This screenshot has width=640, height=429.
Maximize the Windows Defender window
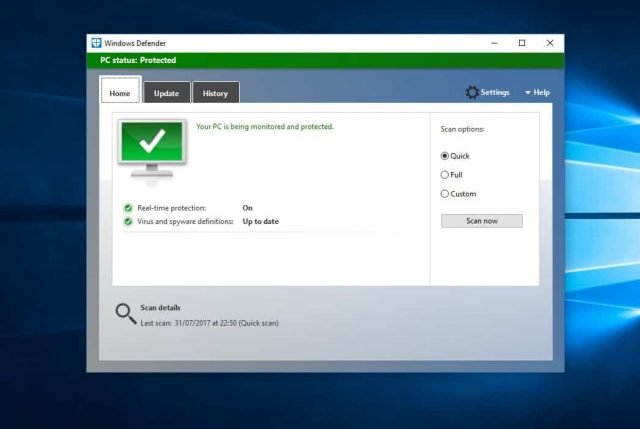(522, 43)
